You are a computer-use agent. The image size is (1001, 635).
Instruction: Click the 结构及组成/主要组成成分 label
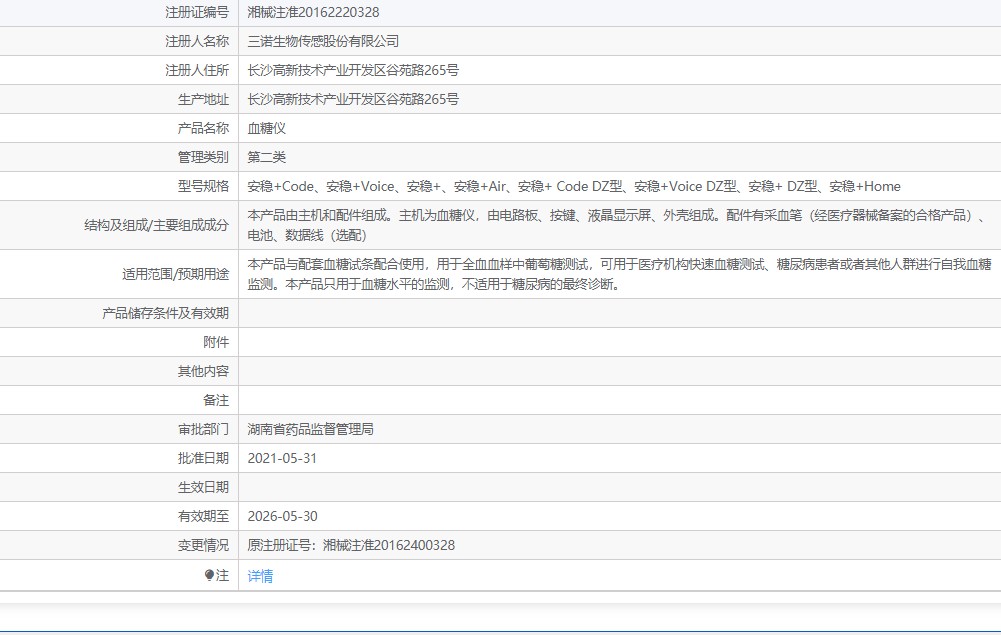coord(156,225)
